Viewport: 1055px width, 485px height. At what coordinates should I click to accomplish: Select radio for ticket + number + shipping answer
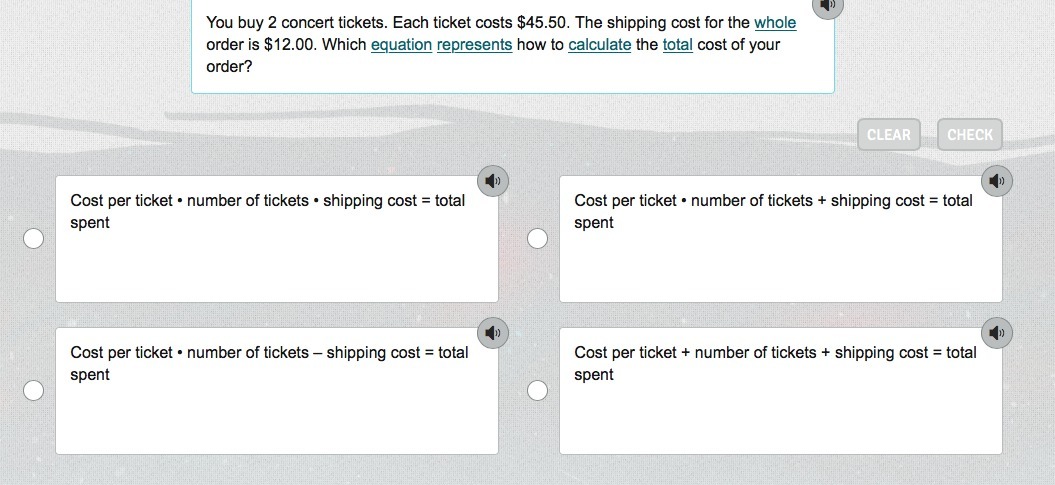point(538,390)
